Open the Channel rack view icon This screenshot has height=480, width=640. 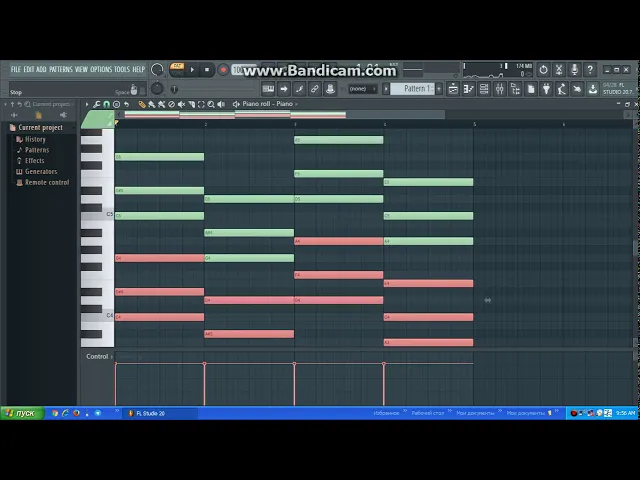[x=484, y=89]
